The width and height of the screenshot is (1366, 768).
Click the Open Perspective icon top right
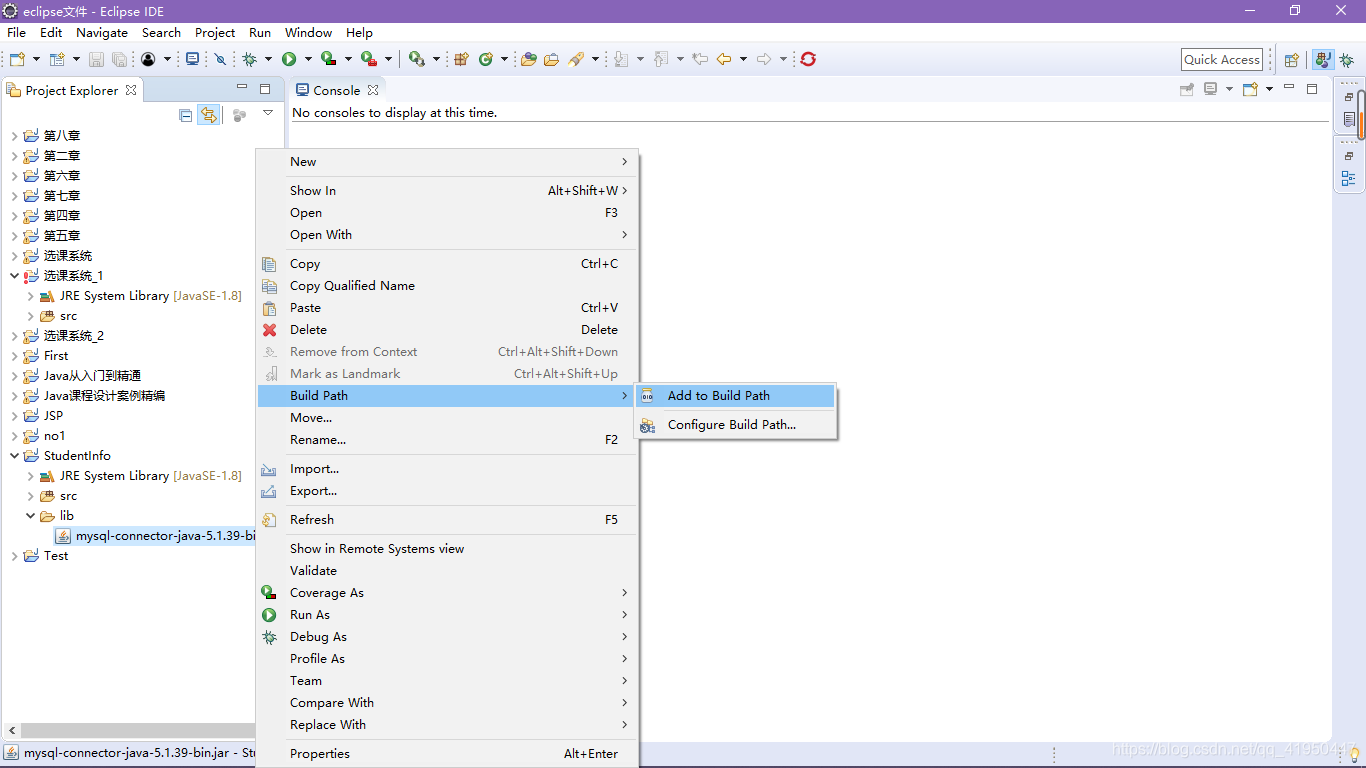click(1291, 59)
